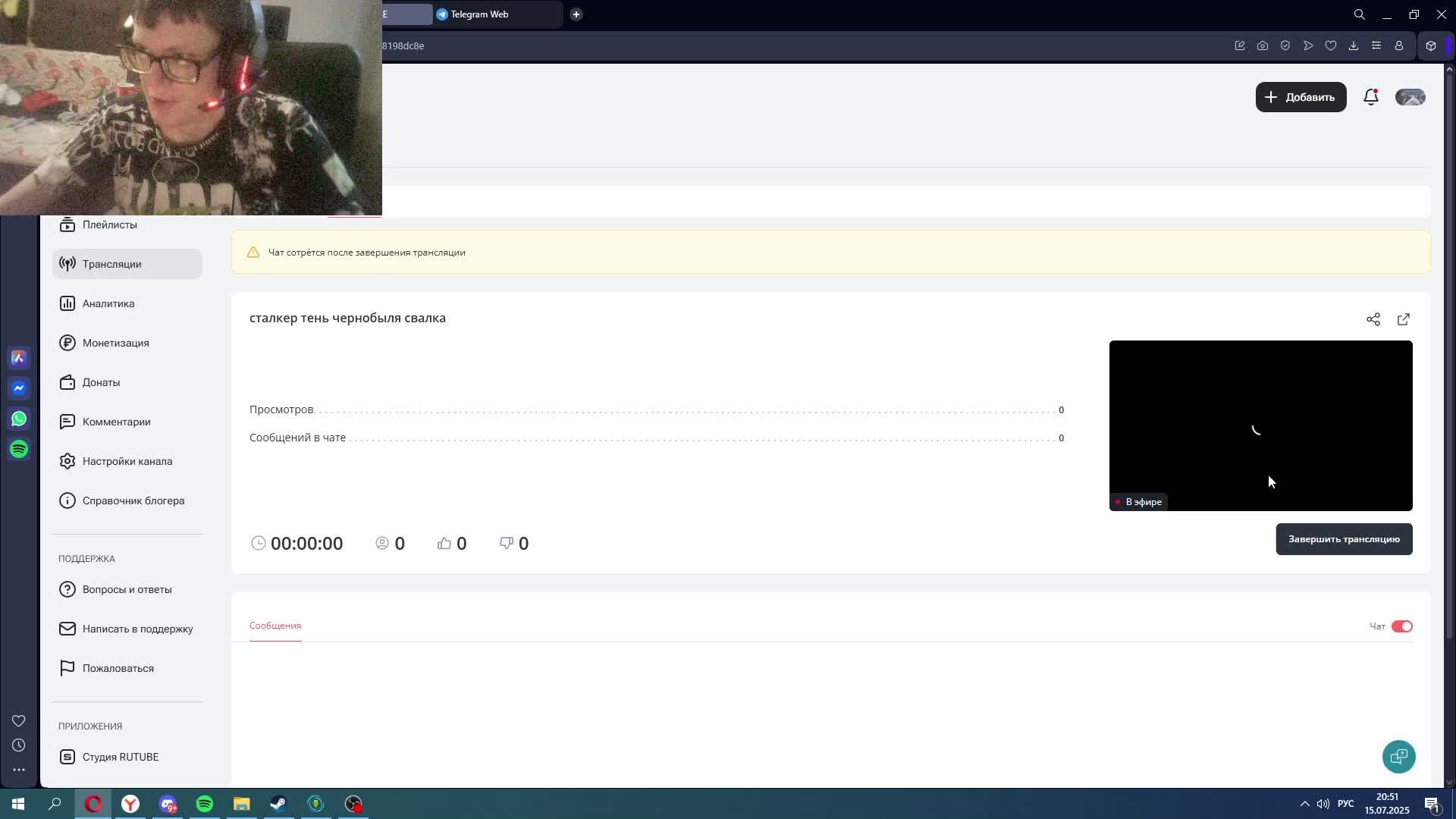Open stream in new window icon

pyautogui.click(x=1403, y=319)
